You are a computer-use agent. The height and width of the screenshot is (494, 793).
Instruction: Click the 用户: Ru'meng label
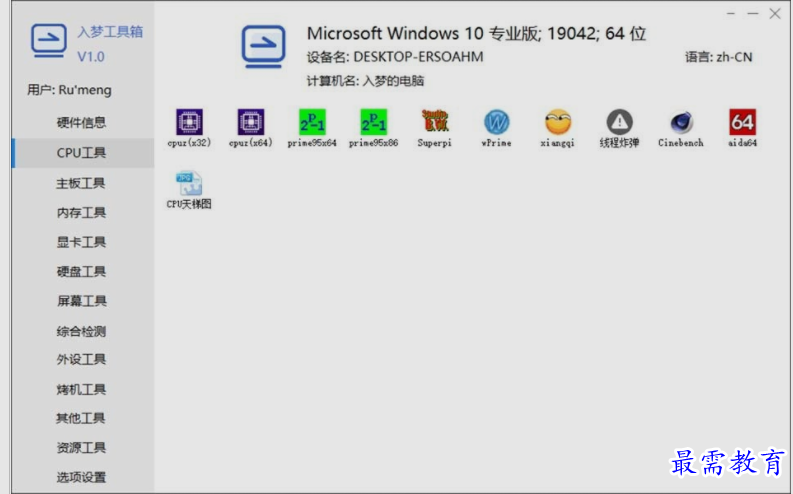pyautogui.click(x=69, y=90)
